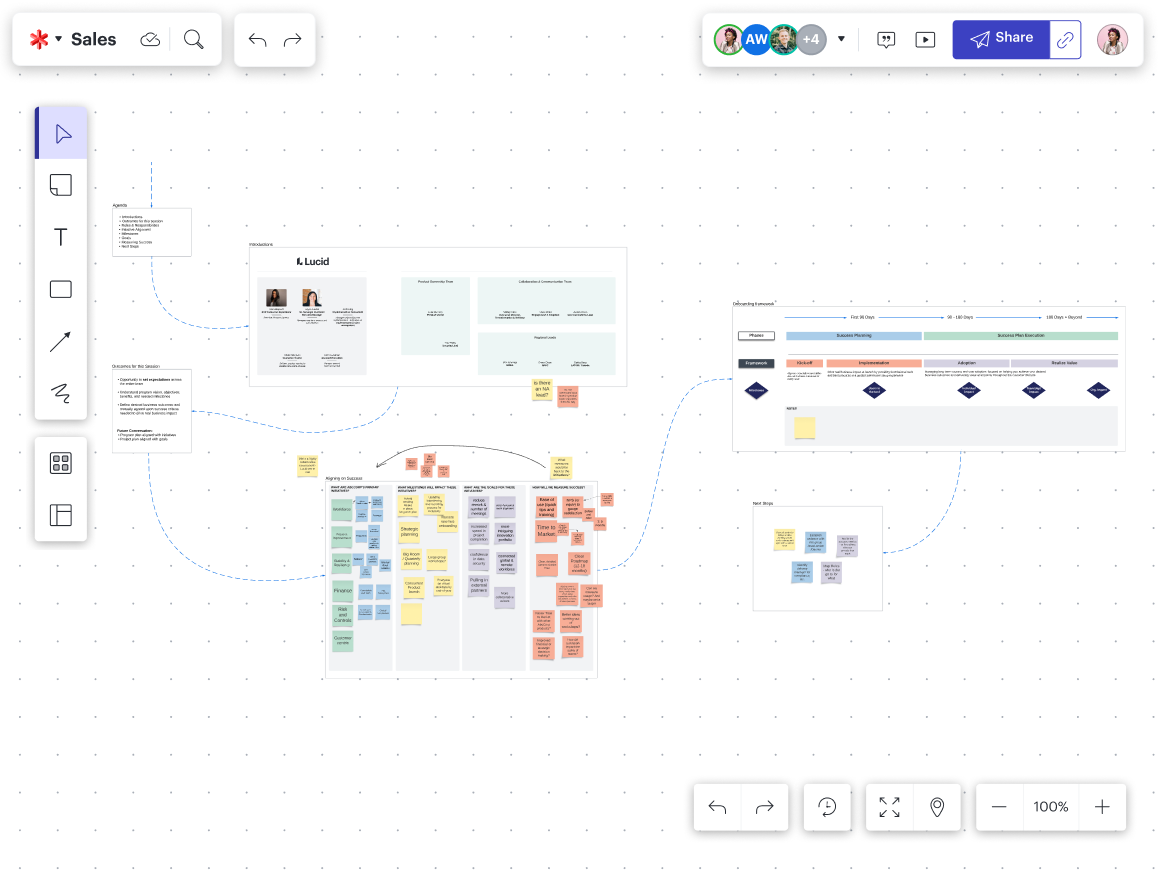Open the comments chat panel

click(x=886, y=40)
